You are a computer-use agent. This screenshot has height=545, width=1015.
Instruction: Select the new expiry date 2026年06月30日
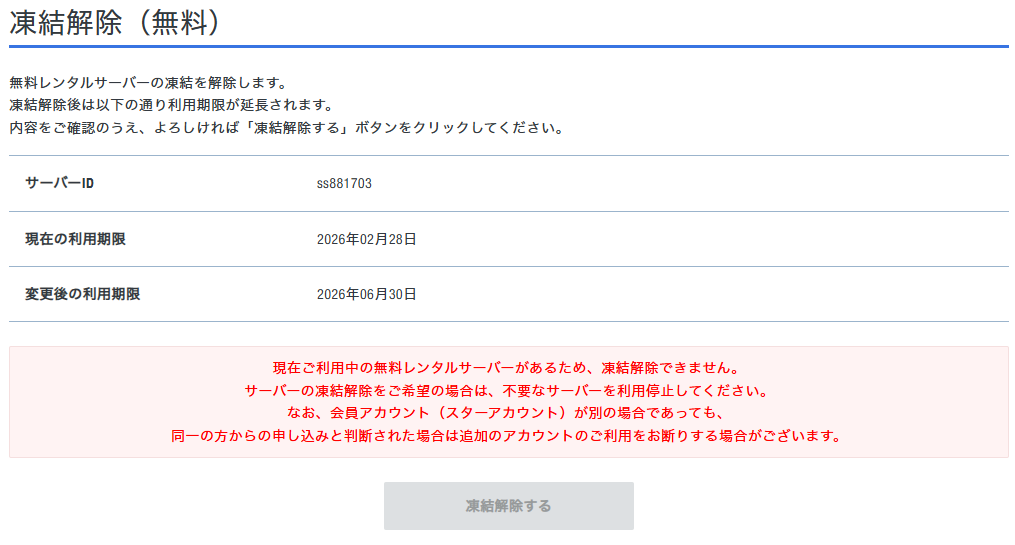(366, 294)
